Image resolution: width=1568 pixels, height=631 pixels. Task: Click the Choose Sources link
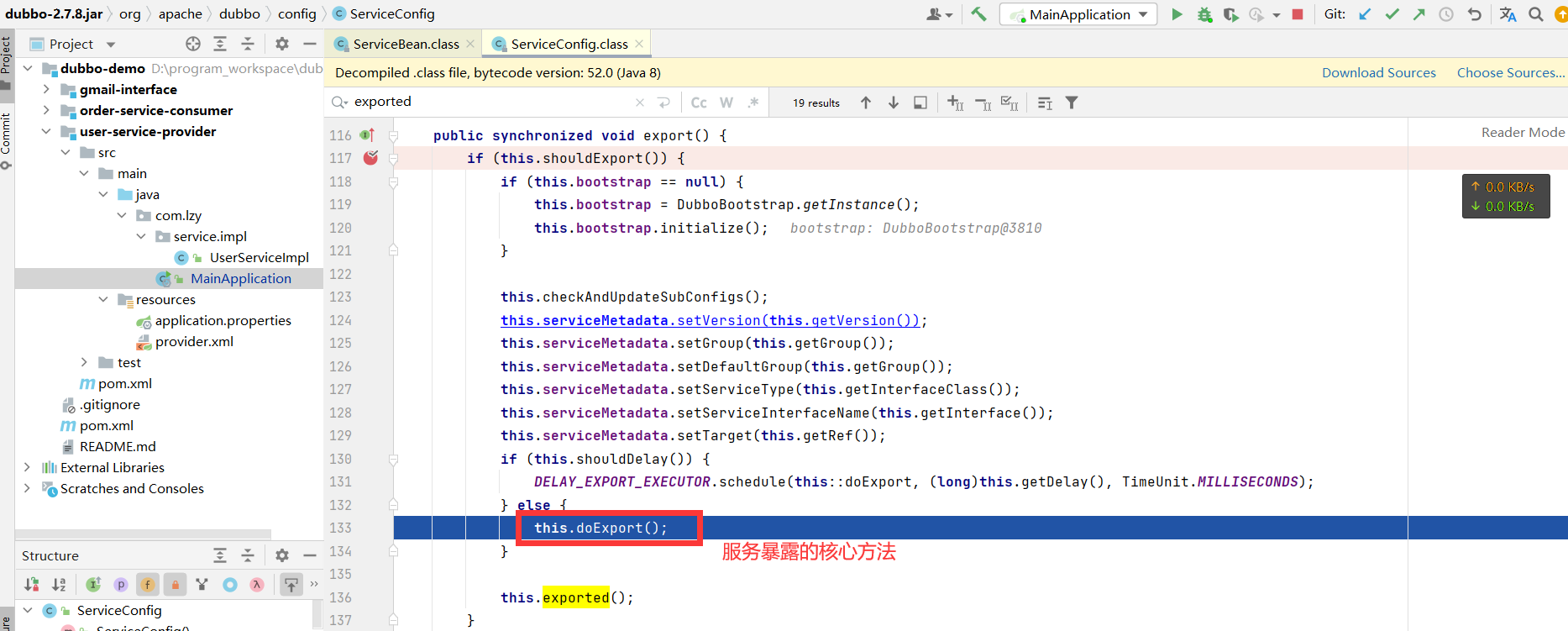tap(1511, 73)
